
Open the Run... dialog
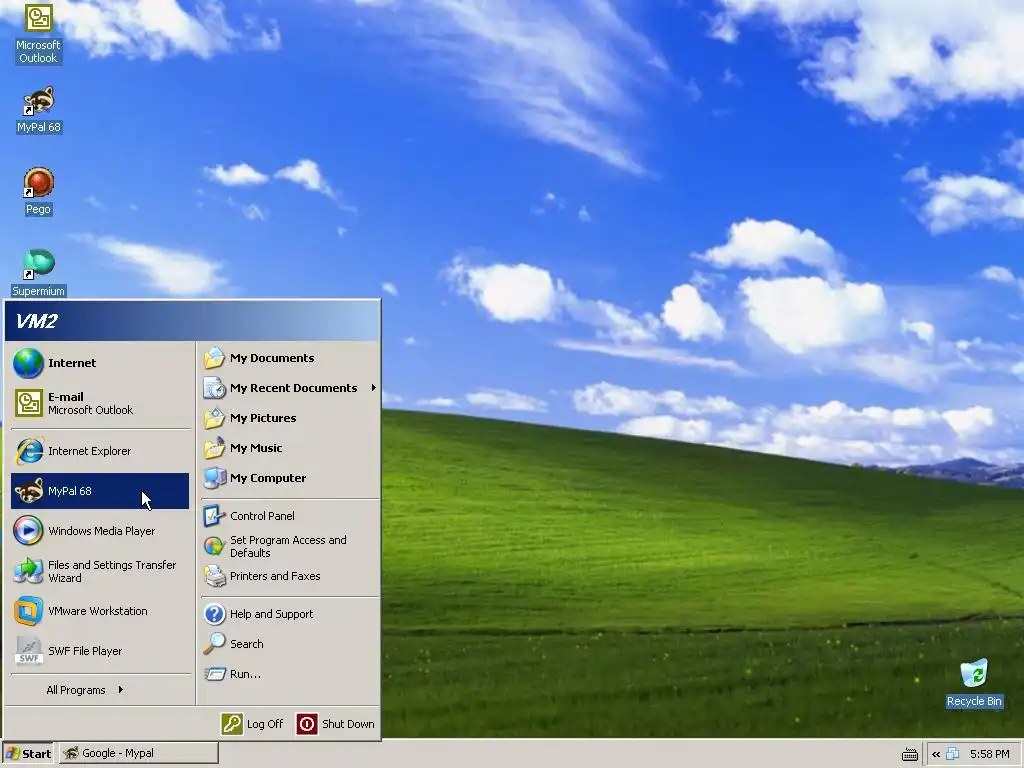click(290, 674)
